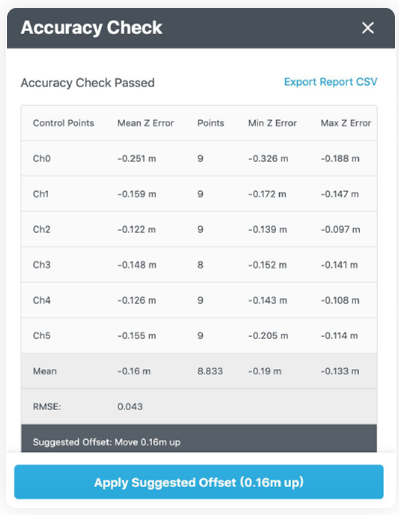Click the Suggested Offset banner text
The image size is (399, 515).
pyautogui.click(x=107, y=442)
